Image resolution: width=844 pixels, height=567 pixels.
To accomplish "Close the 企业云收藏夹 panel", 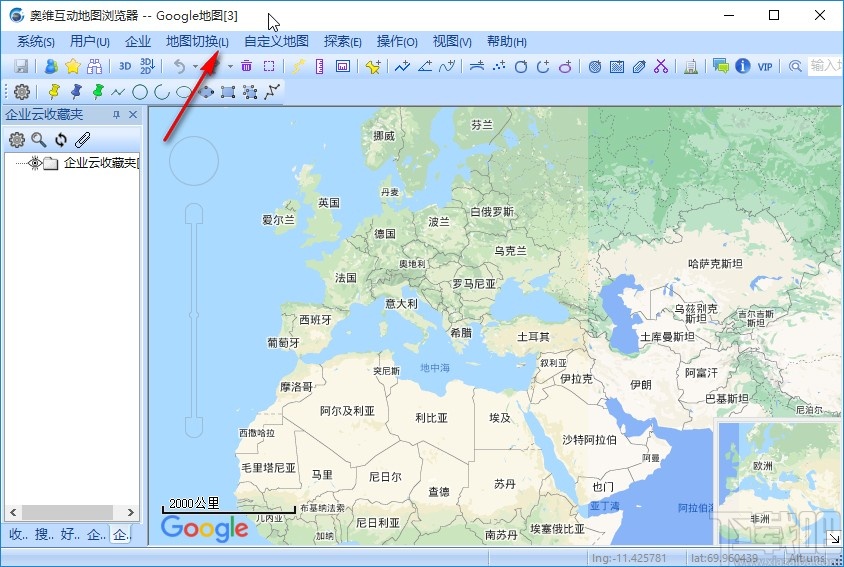I will [x=133, y=115].
